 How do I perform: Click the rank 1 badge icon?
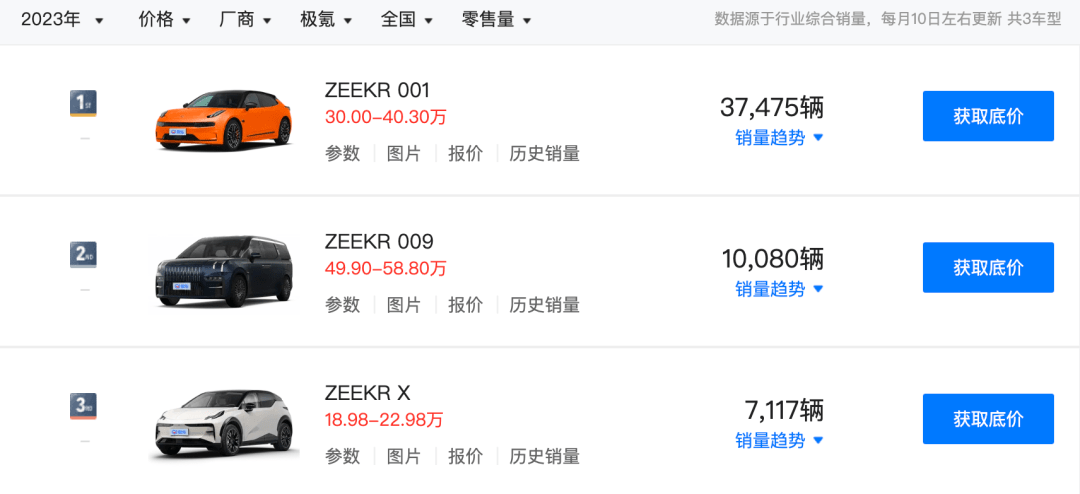click(x=83, y=103)
